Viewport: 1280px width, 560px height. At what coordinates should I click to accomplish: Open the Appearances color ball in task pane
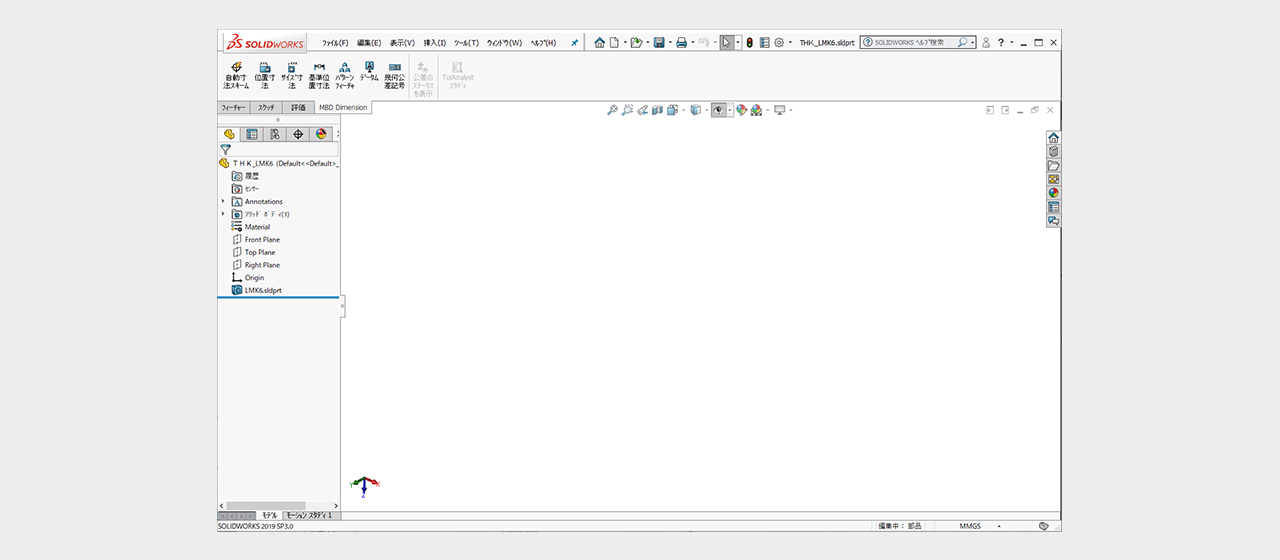pyautogui.click(x=1053, y=193)
